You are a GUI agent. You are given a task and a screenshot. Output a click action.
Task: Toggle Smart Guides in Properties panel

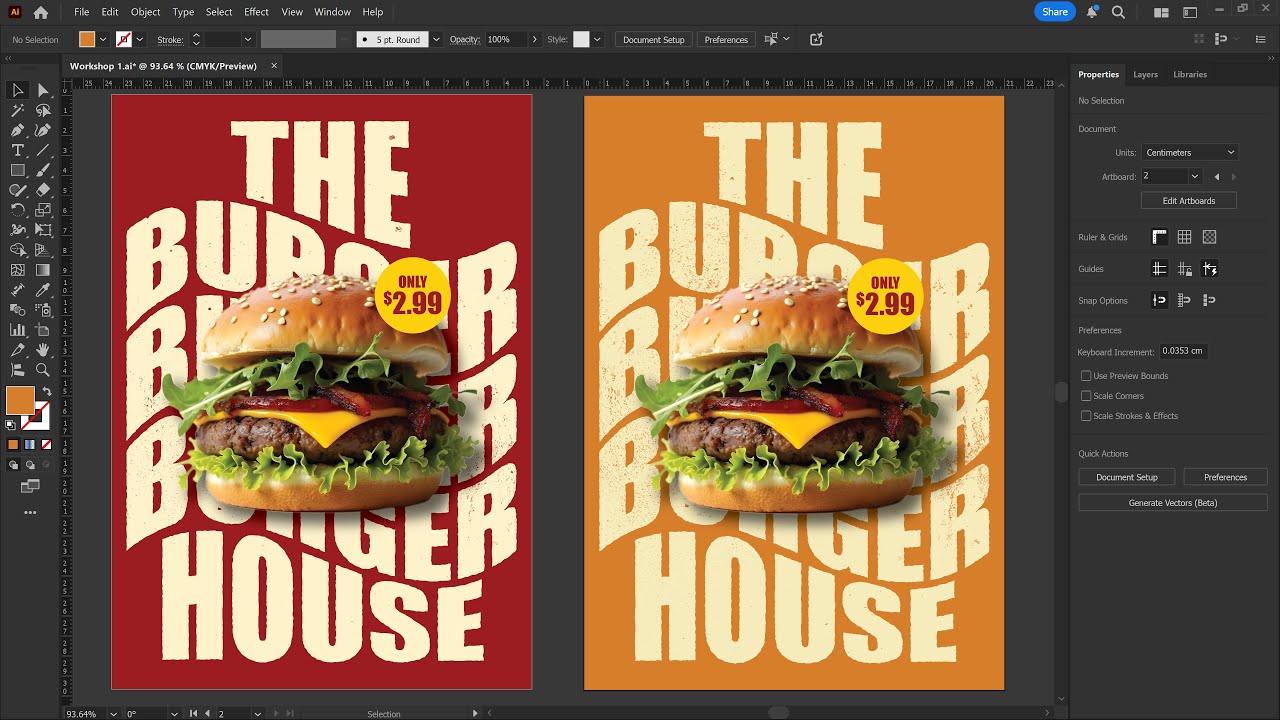(x=1209, y=269)
